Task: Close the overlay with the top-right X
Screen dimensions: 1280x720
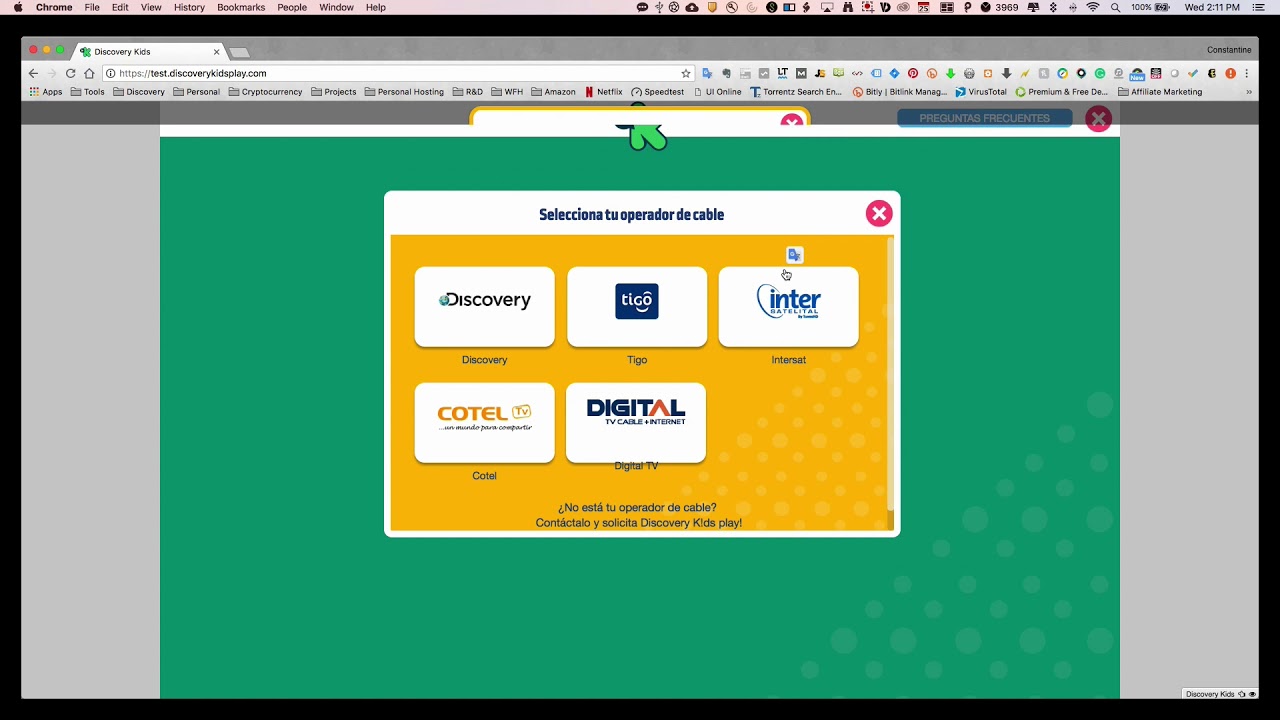Action: point(1098,119)
